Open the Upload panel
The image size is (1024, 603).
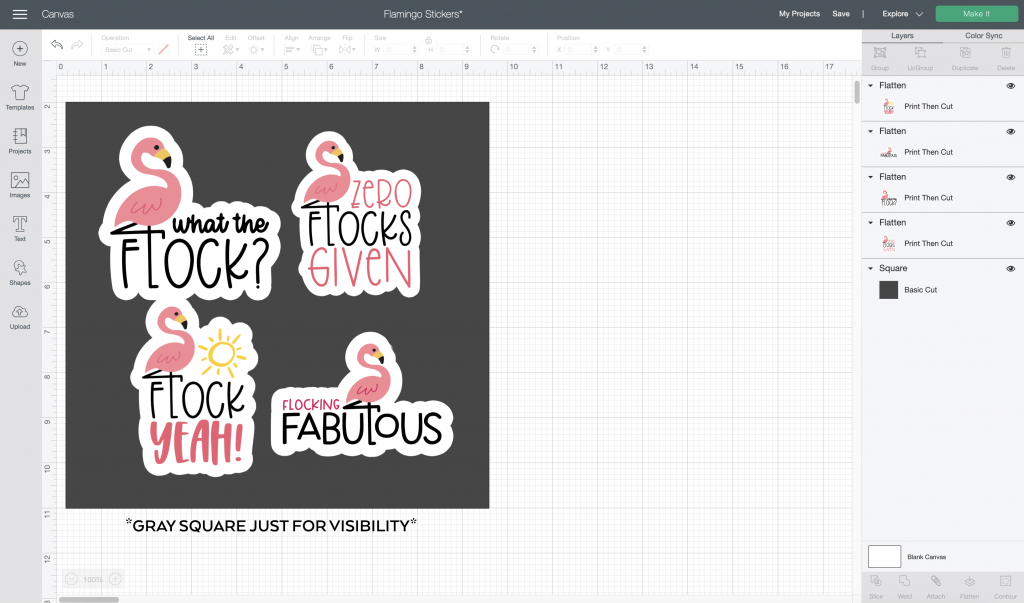point(20,316)
